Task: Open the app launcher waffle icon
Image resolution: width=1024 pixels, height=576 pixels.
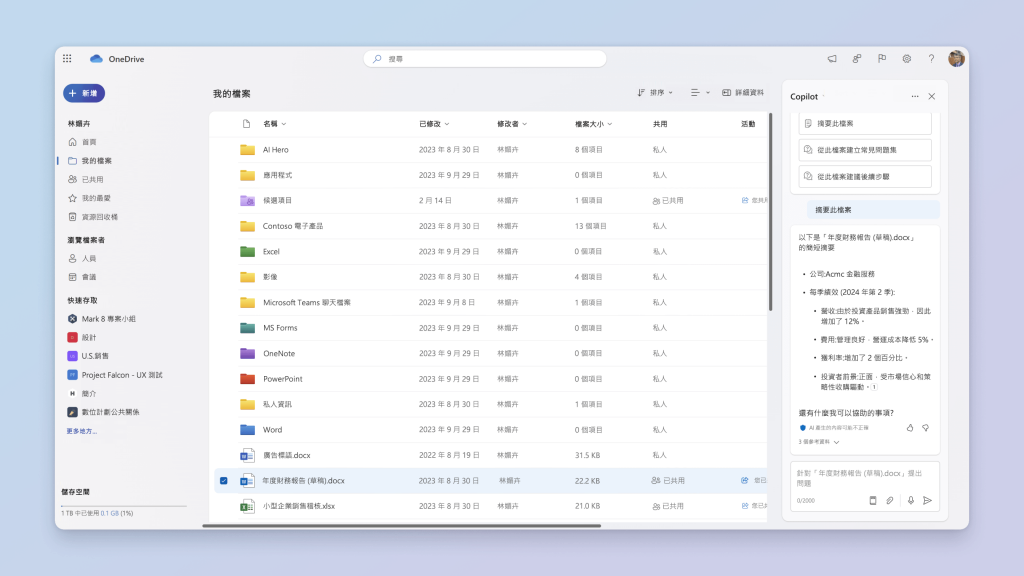Action: coord(67,59)
